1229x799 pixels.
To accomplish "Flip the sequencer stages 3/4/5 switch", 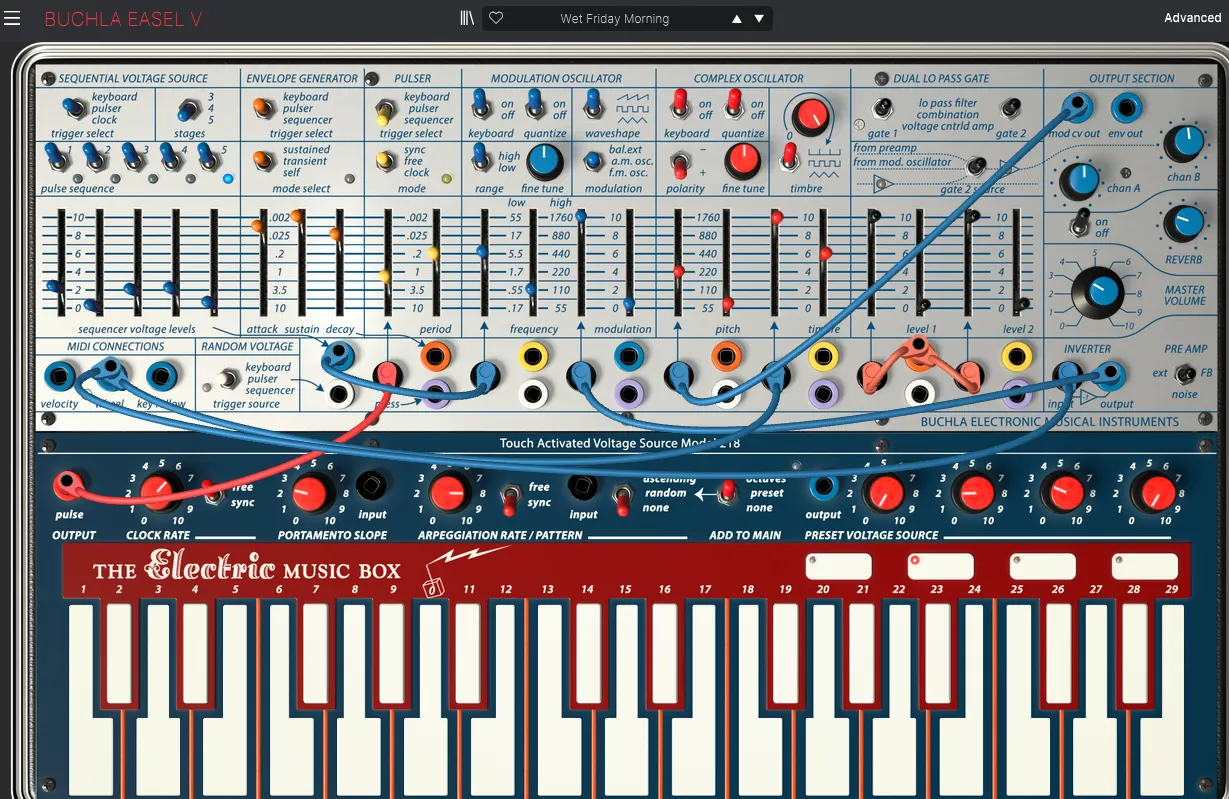I will [x=188, y=108].
